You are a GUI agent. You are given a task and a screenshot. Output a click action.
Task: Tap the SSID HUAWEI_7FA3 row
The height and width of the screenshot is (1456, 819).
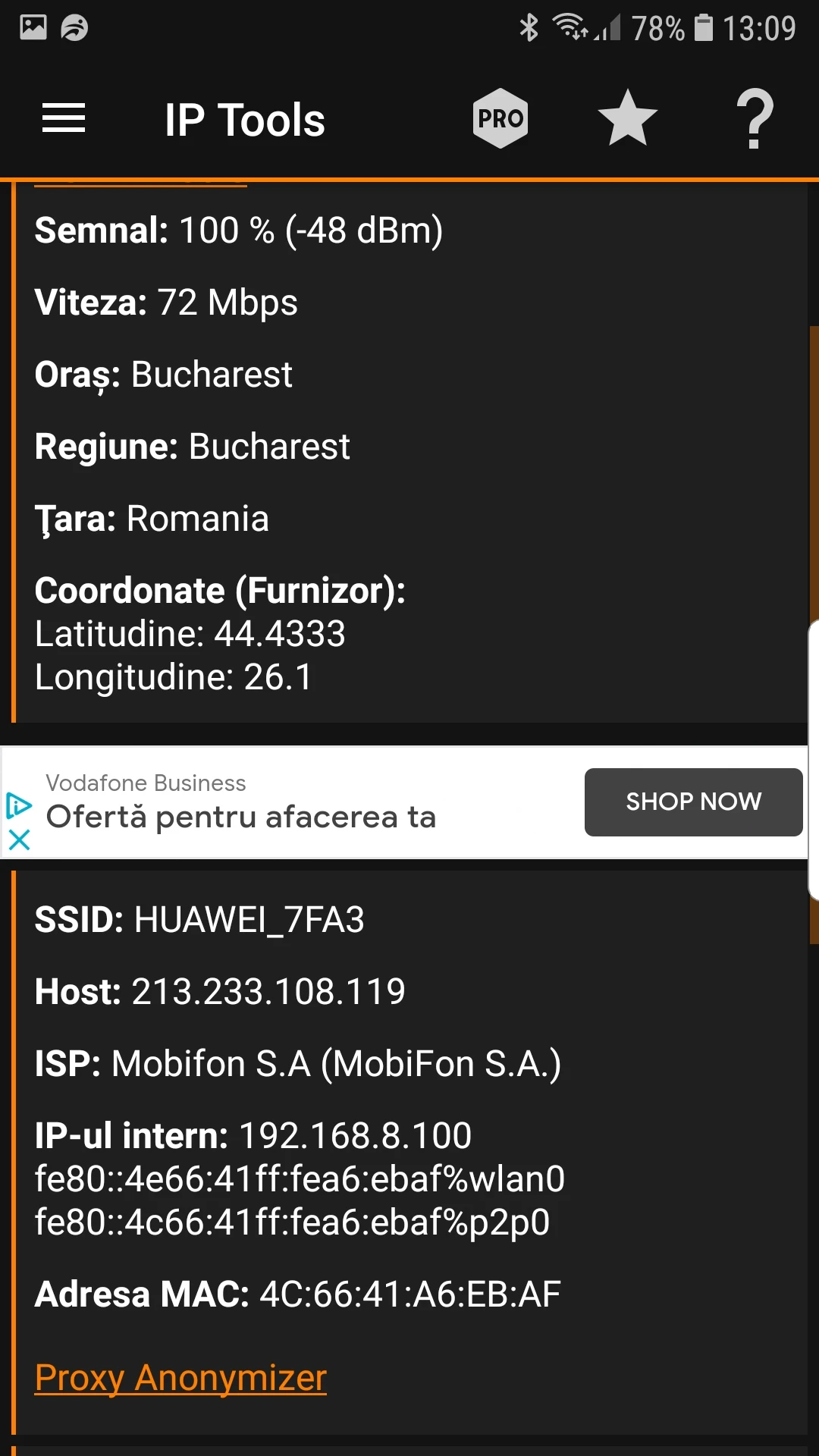coord(199,919)
